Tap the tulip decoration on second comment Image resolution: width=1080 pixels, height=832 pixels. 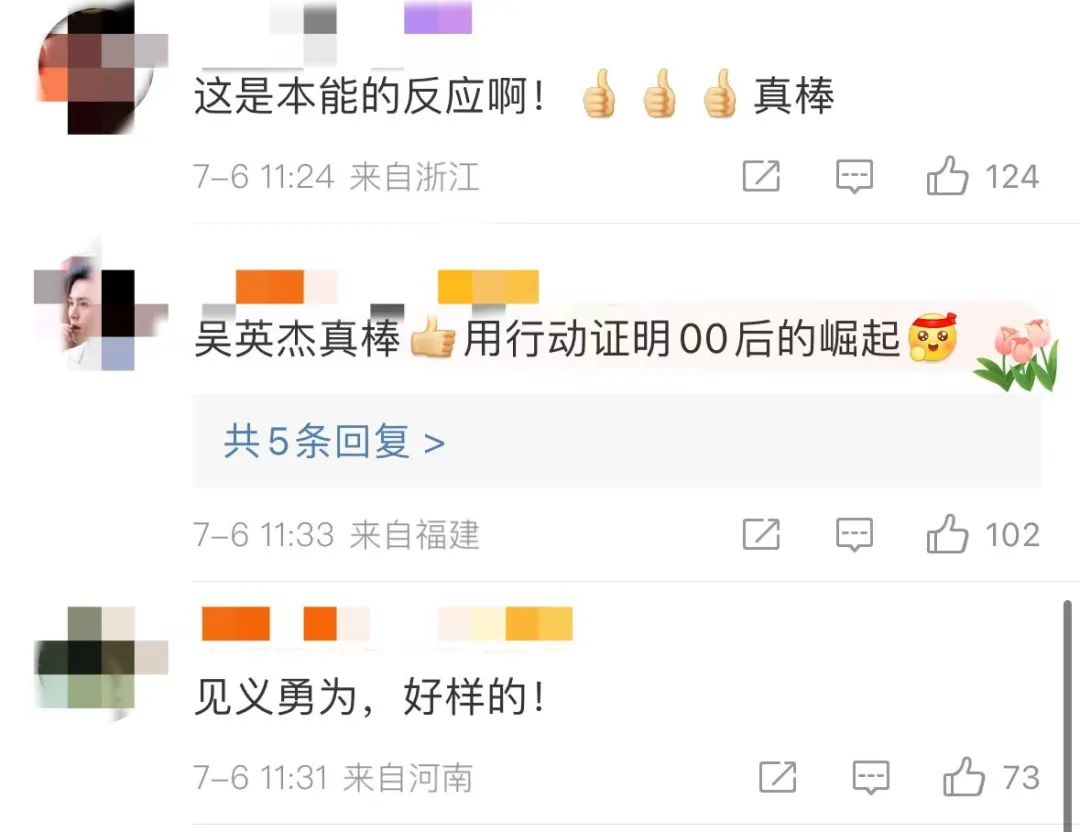pyautogui.click(x=1017, y=356)
